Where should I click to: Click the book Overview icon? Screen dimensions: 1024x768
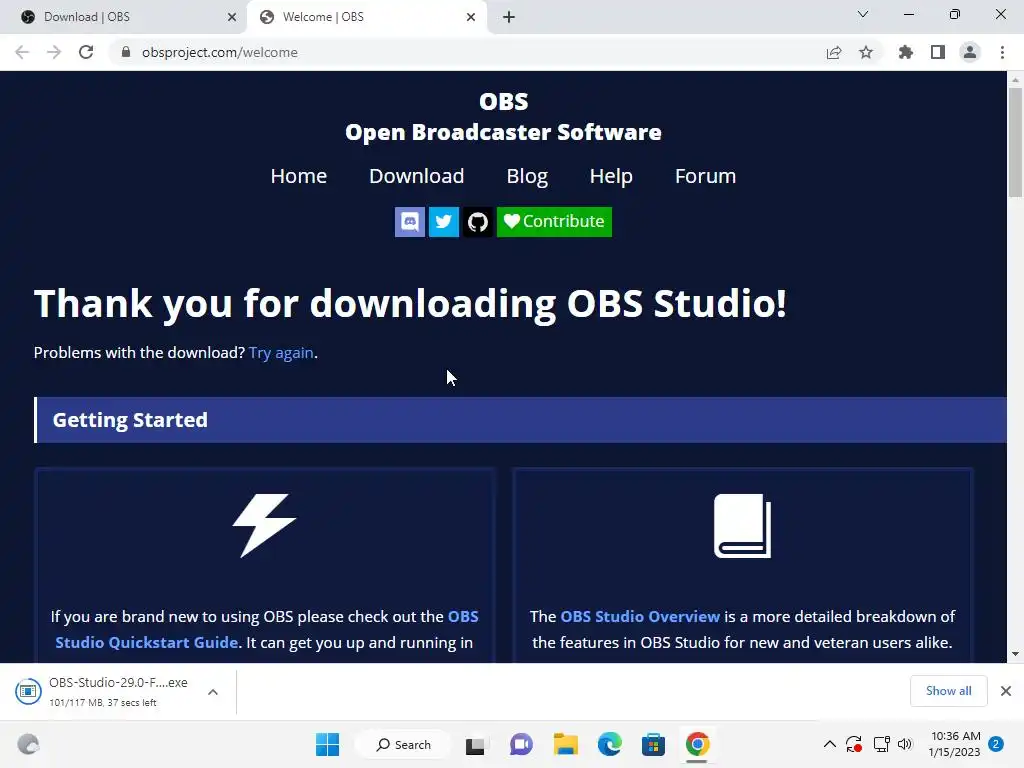point(743,526)
